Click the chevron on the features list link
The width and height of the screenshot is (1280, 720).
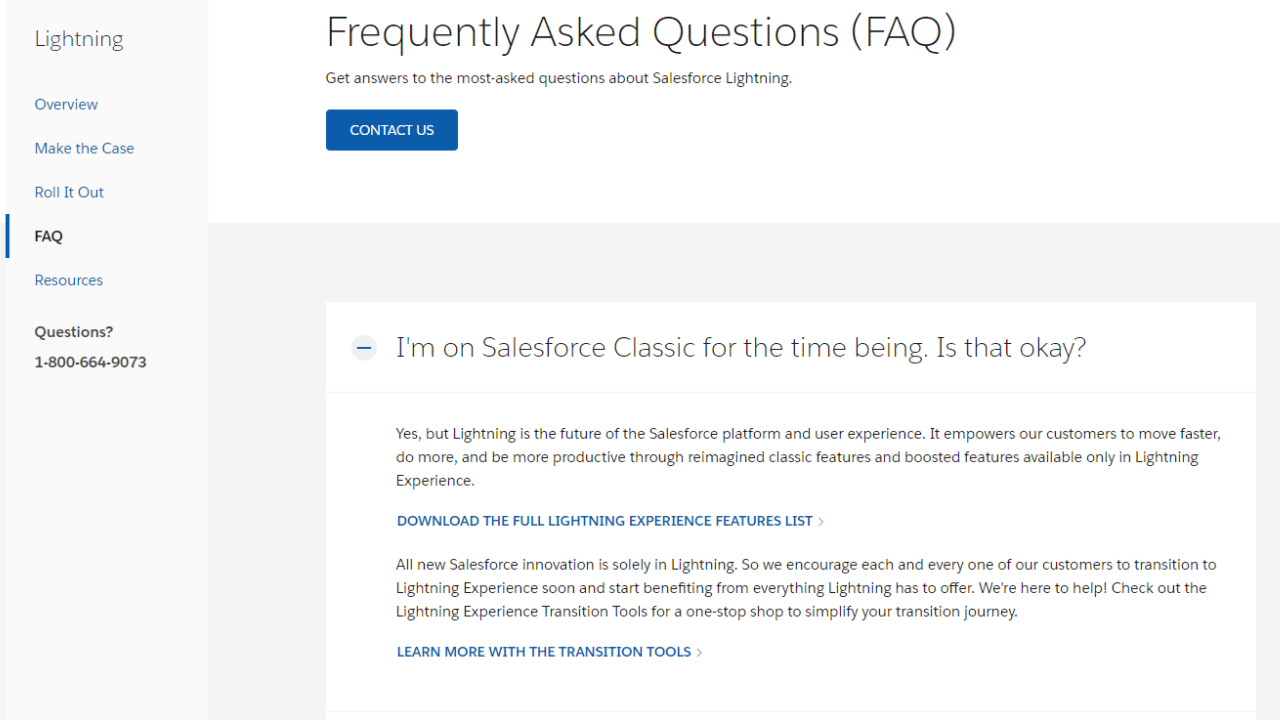tap(821, 520)
